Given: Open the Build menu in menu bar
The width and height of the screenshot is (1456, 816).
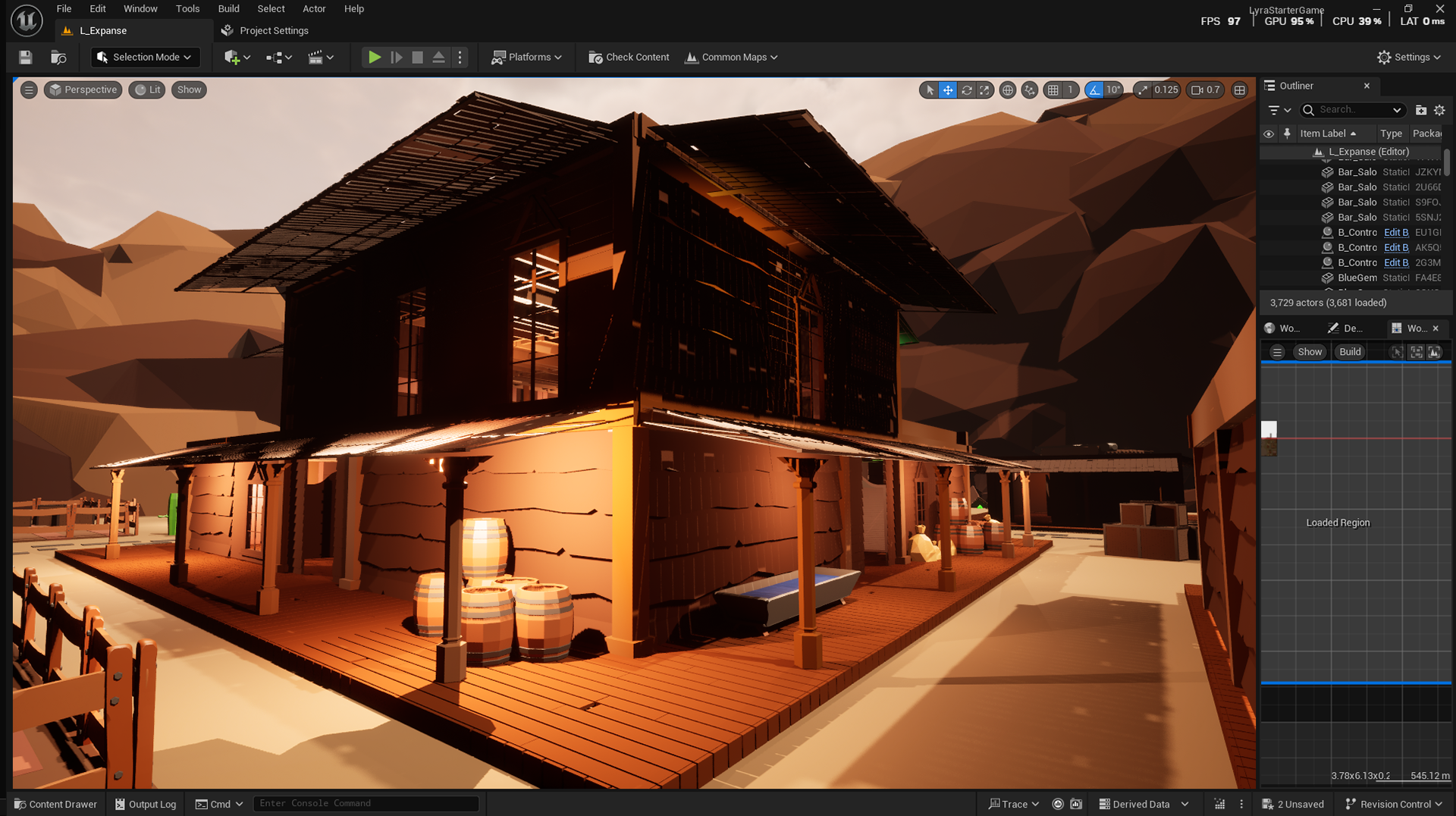Looking at the screenshot, I should pos(229,9).
